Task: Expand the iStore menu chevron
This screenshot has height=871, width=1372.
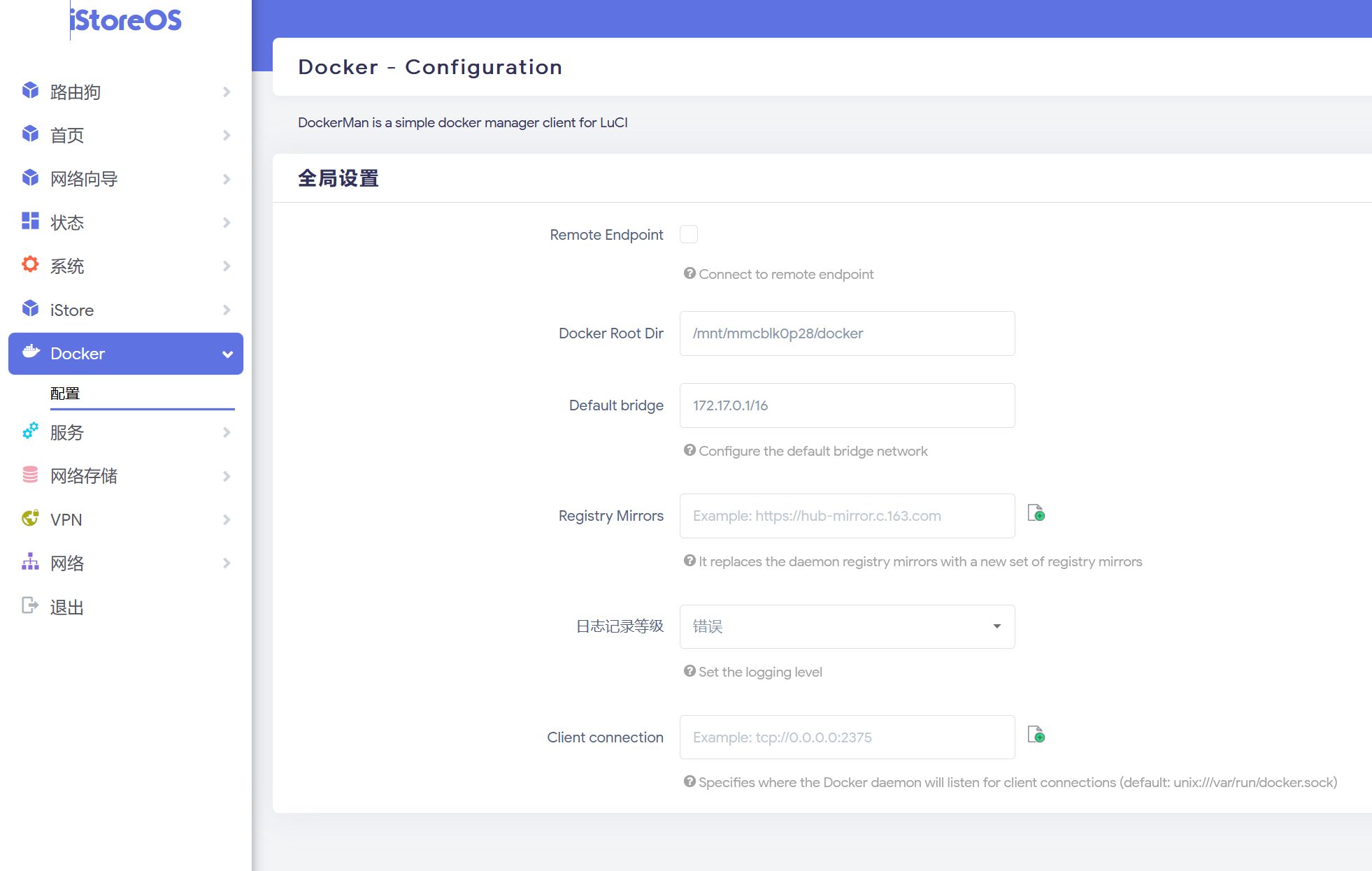Action: (227, 310)
